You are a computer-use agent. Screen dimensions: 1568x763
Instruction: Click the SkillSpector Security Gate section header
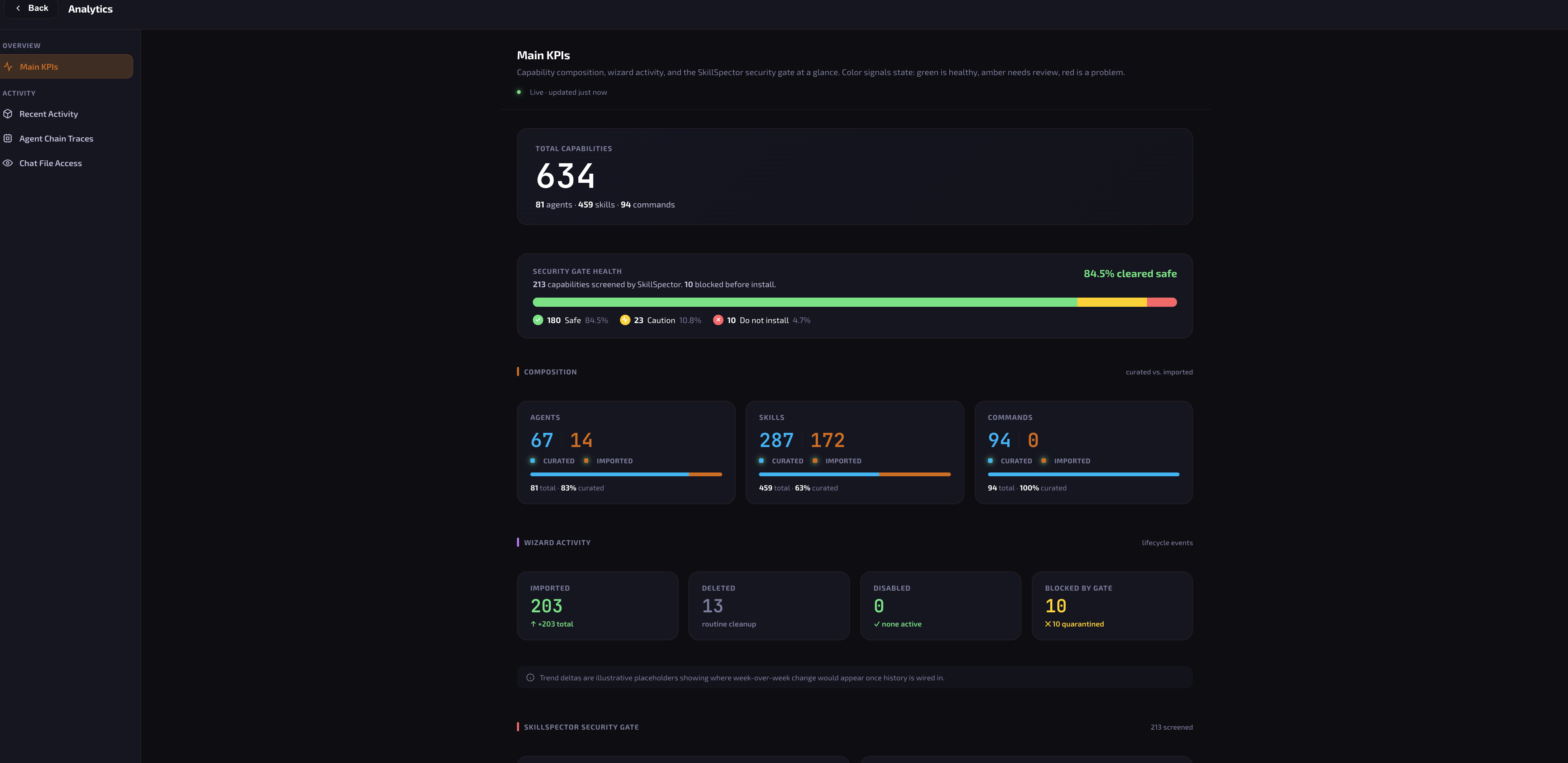(581, 727)
